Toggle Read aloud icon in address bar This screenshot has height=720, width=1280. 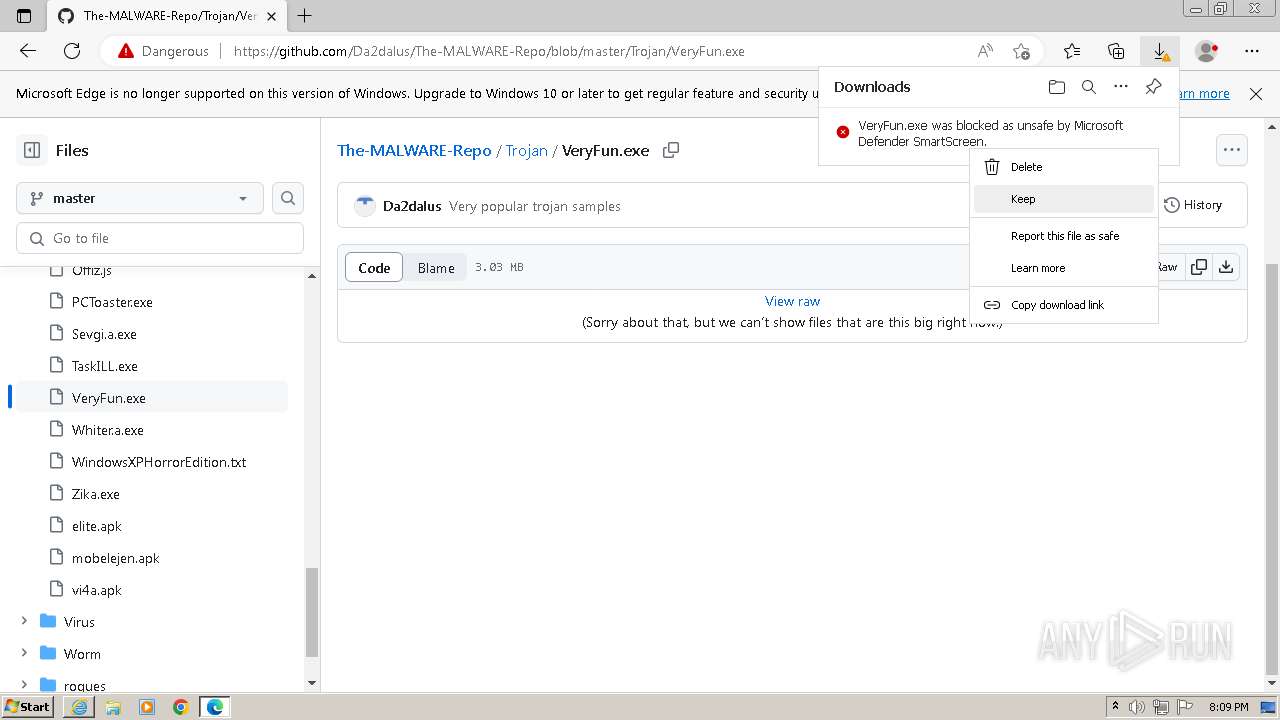985,51
